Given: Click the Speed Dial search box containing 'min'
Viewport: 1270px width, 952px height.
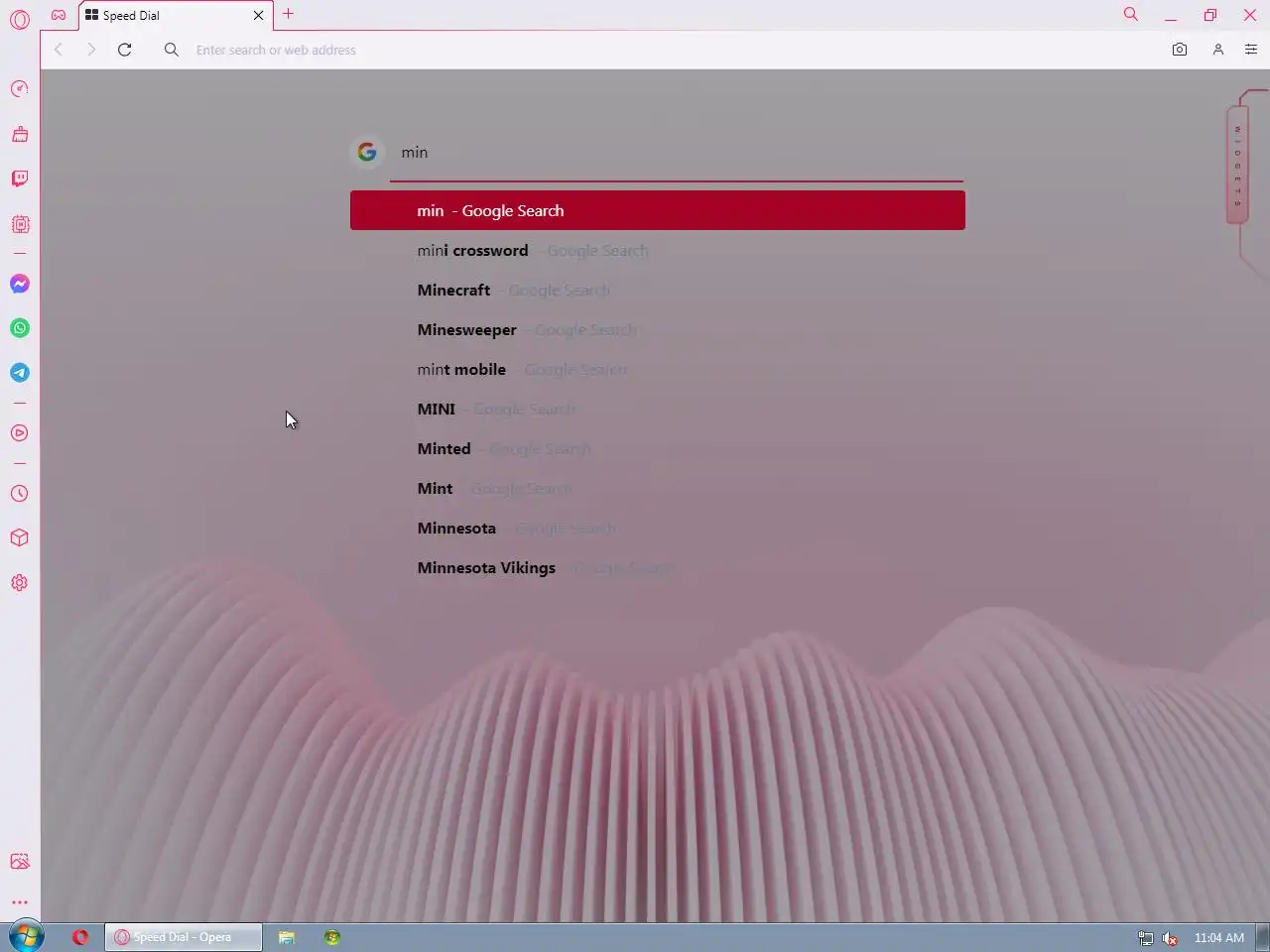Looking at the screenshot, I should (677, 152).
